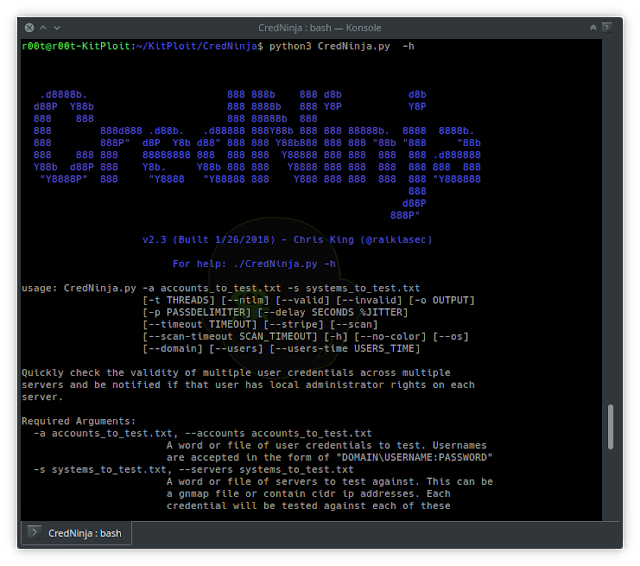Viewport: 640px width, 566px height.
Task: Click the terminal icon on the CredNinja tab
Action: (x=34, y=532)
